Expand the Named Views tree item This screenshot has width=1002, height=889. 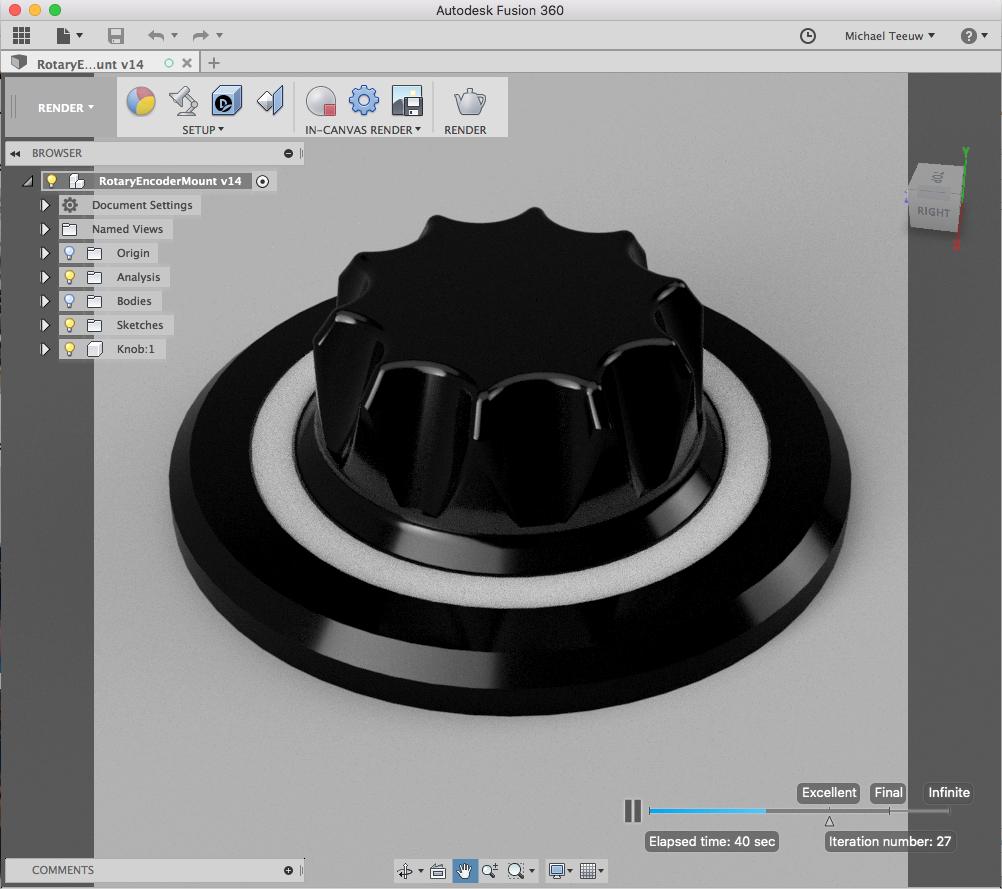(x=44, y=229)
